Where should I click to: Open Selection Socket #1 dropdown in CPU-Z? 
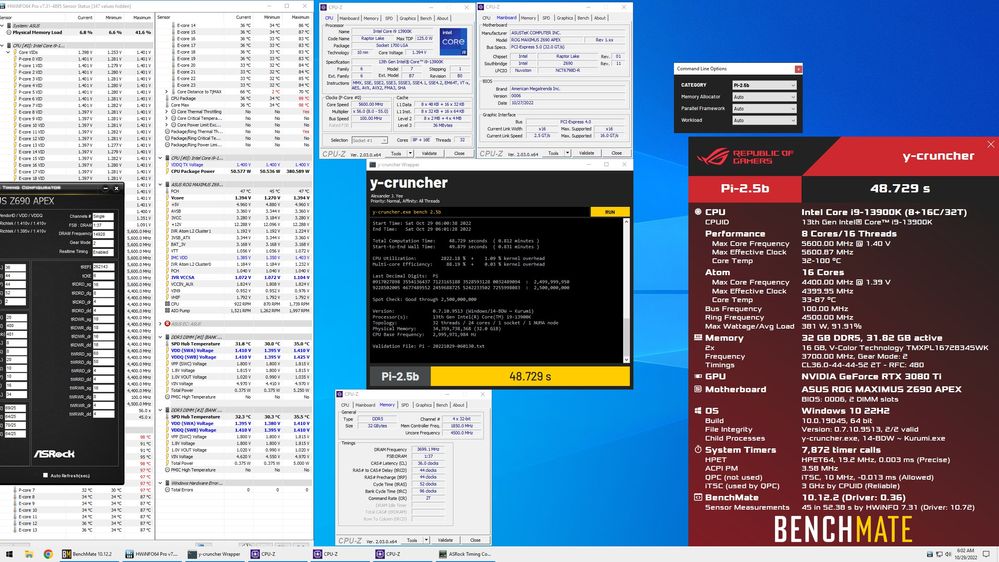pyautogui.click(x=369, y=140)
